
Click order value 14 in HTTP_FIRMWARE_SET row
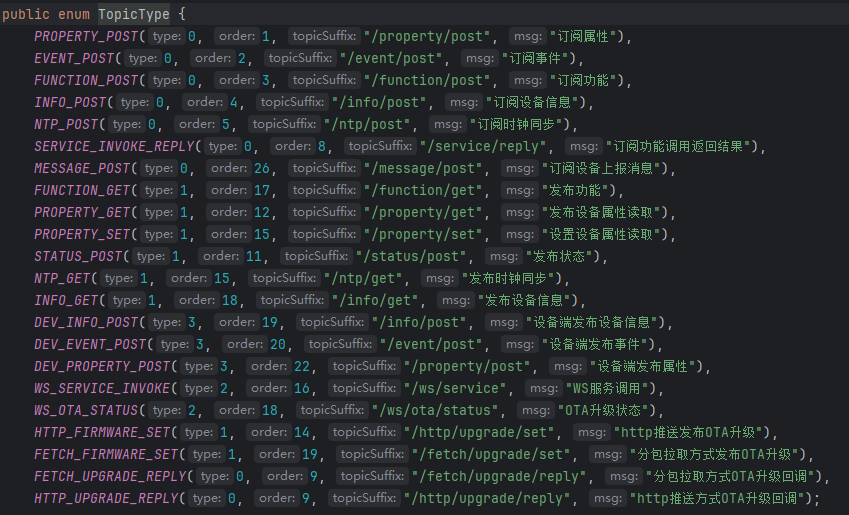[302, 432]
